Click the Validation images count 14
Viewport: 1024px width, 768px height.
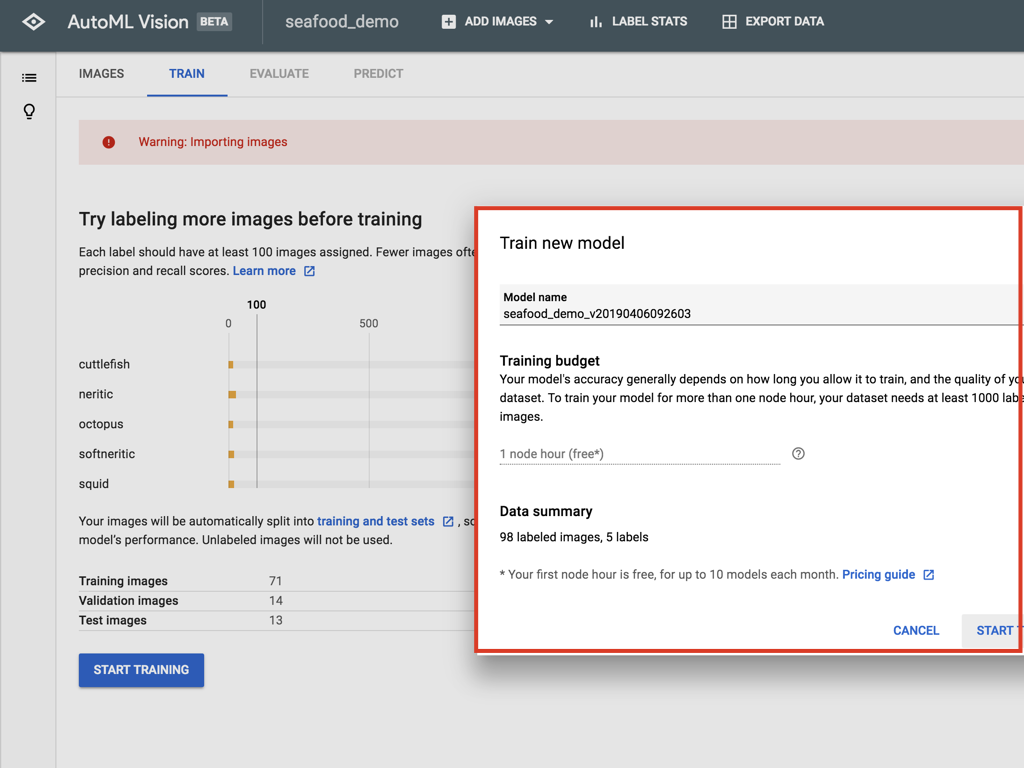tap(276, 601)
